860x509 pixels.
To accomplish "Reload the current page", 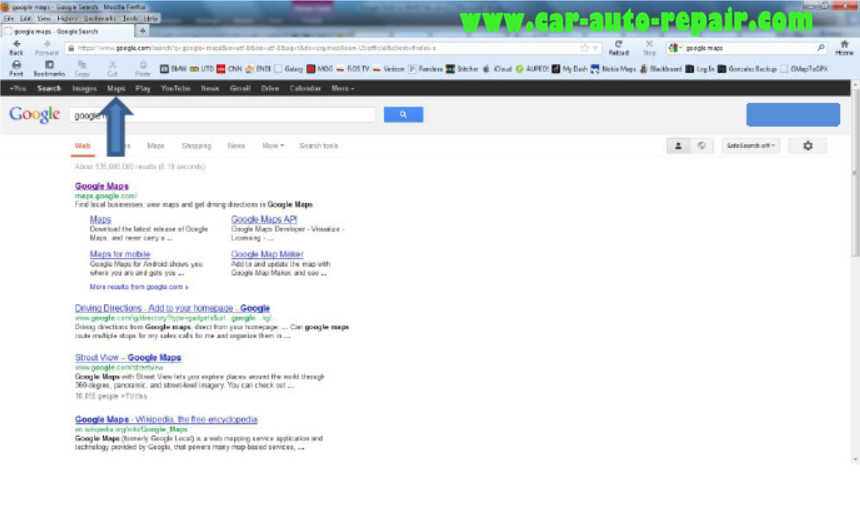I will coord(618,47).
